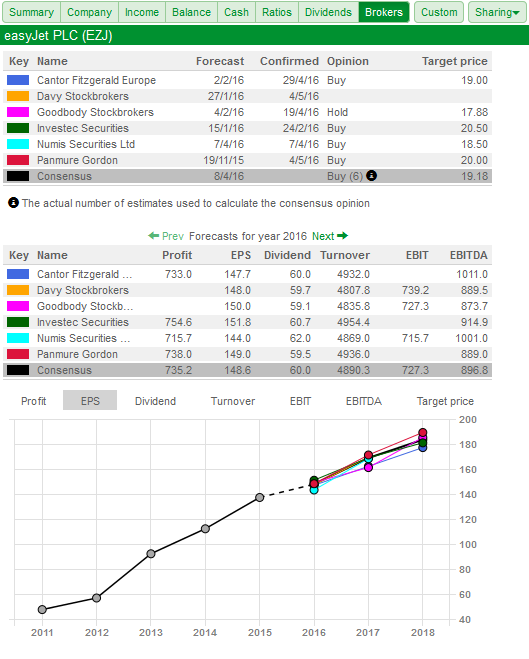Show the Target price chart

(445, 401)
